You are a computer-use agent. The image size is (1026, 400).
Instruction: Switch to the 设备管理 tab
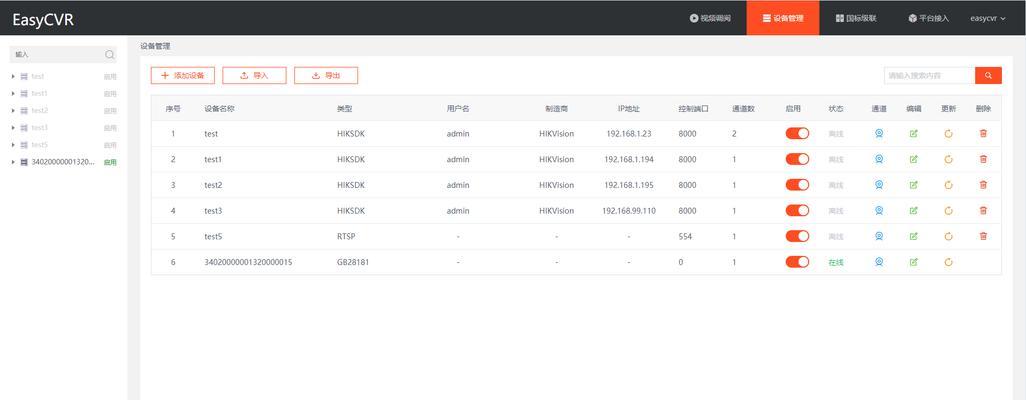[783, 18]
